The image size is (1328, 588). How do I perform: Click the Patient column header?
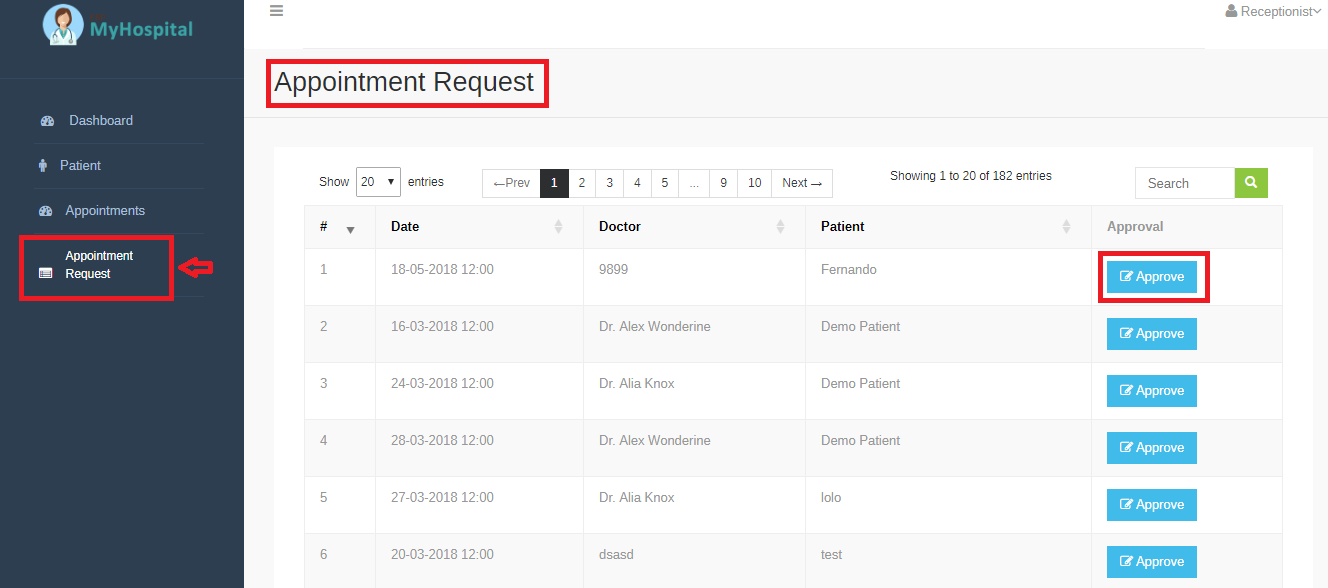948,227
